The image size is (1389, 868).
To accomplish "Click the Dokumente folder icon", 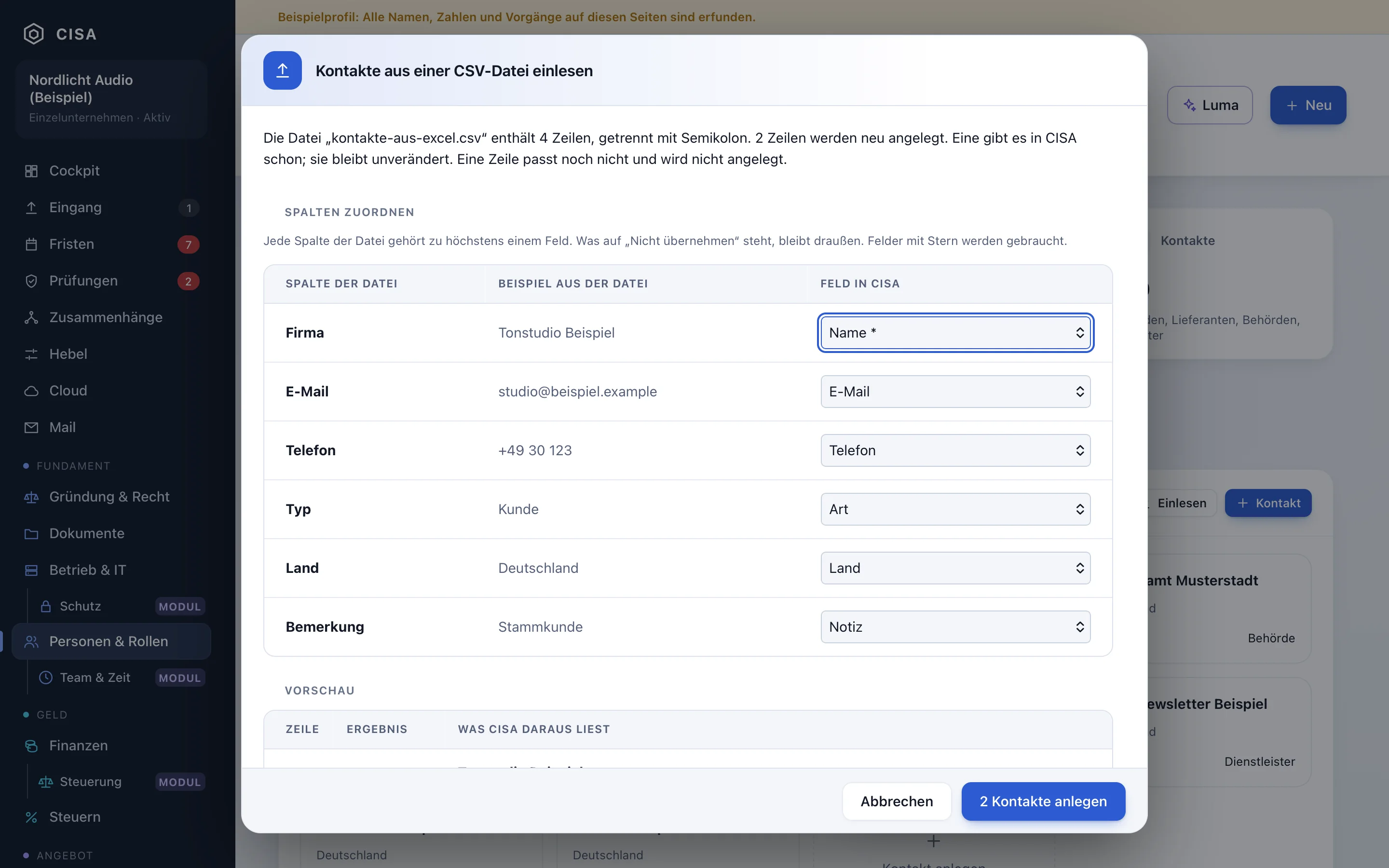I will 31,534.
